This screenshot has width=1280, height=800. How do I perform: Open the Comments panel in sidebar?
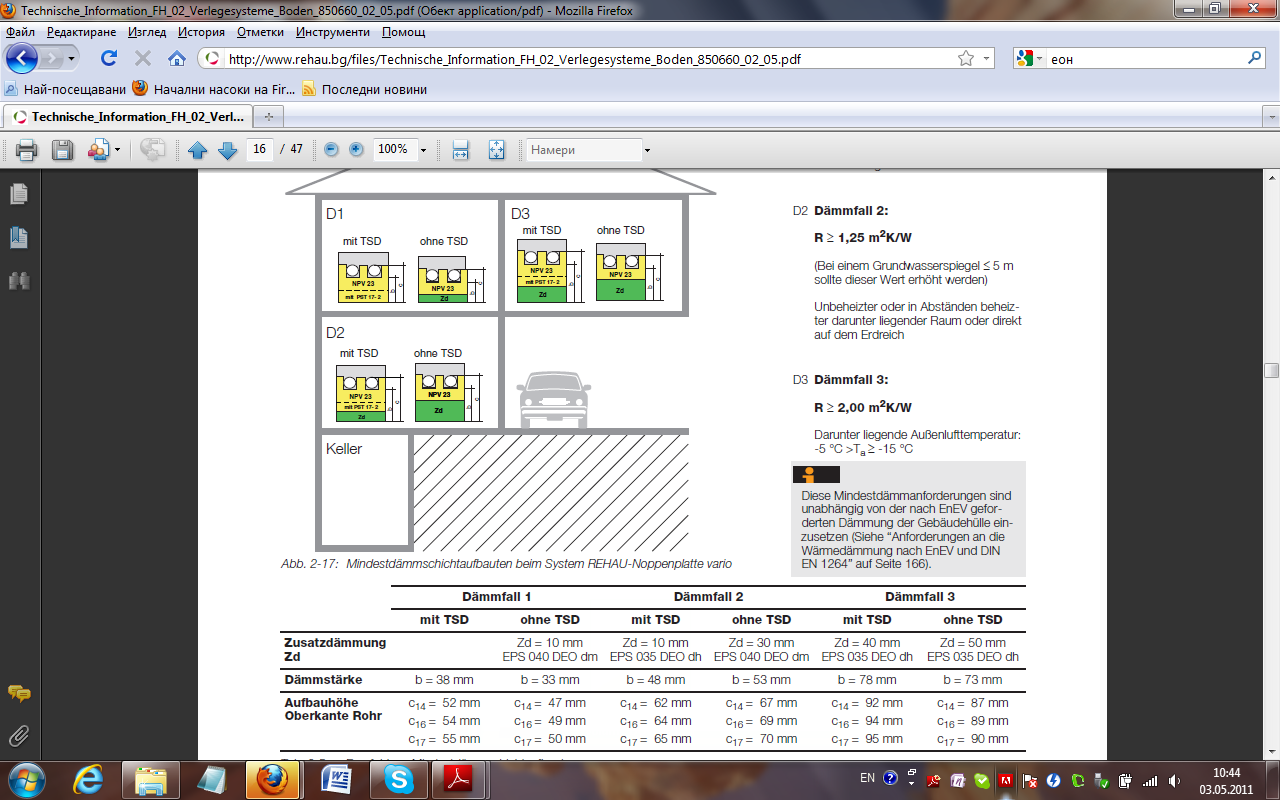click(19, 693)
